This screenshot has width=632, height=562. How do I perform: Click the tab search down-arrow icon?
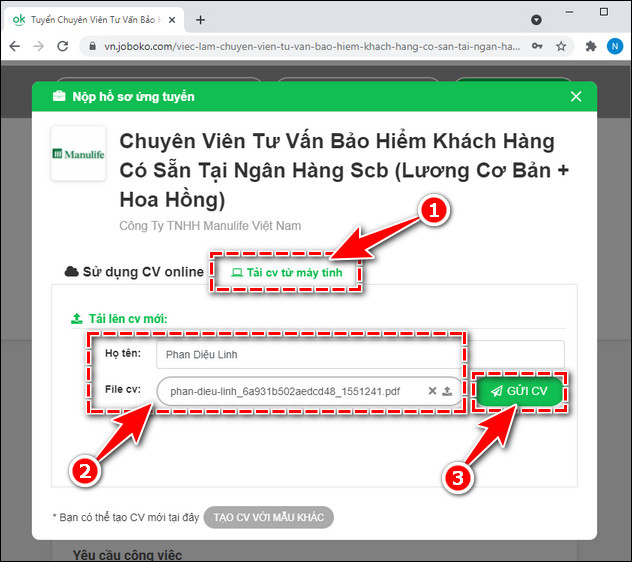536,20
